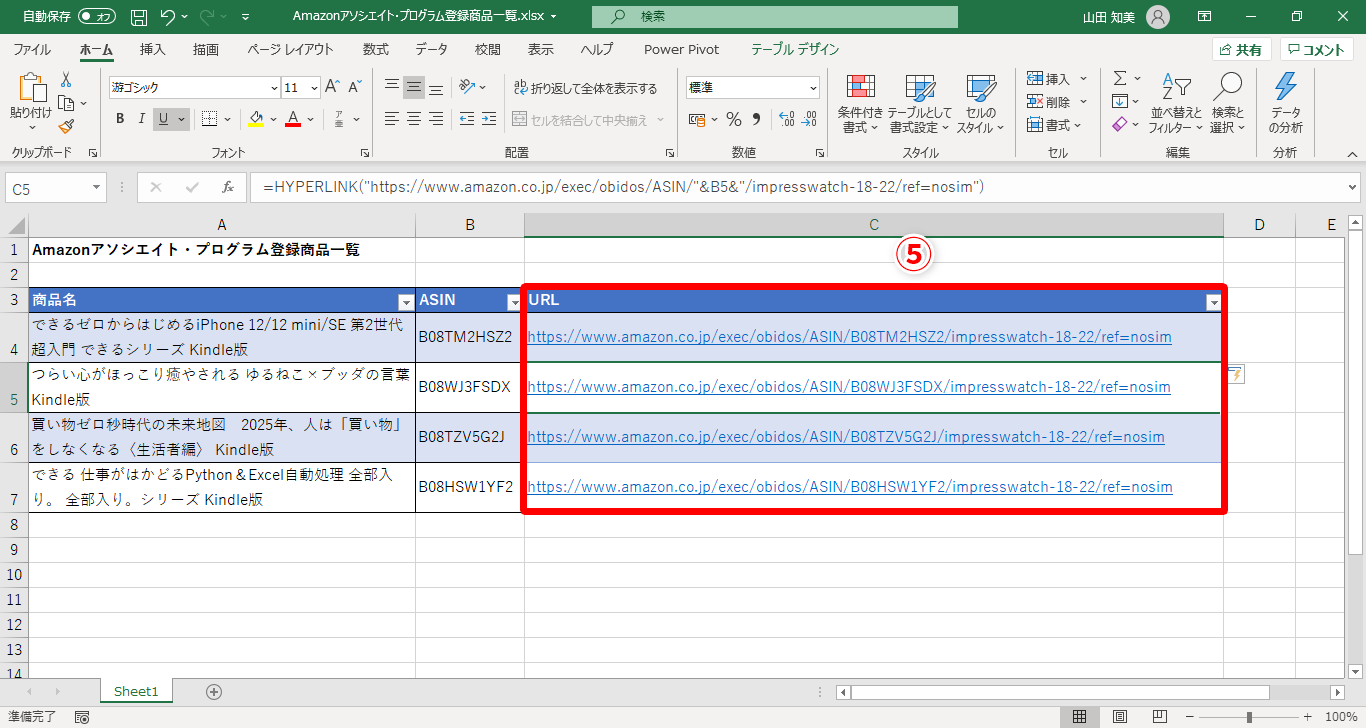Image resolution: width=1366 pixels, height=728 pixels.
Task: Adjust the zoom slider in status bar
Action: (1250, 717)
